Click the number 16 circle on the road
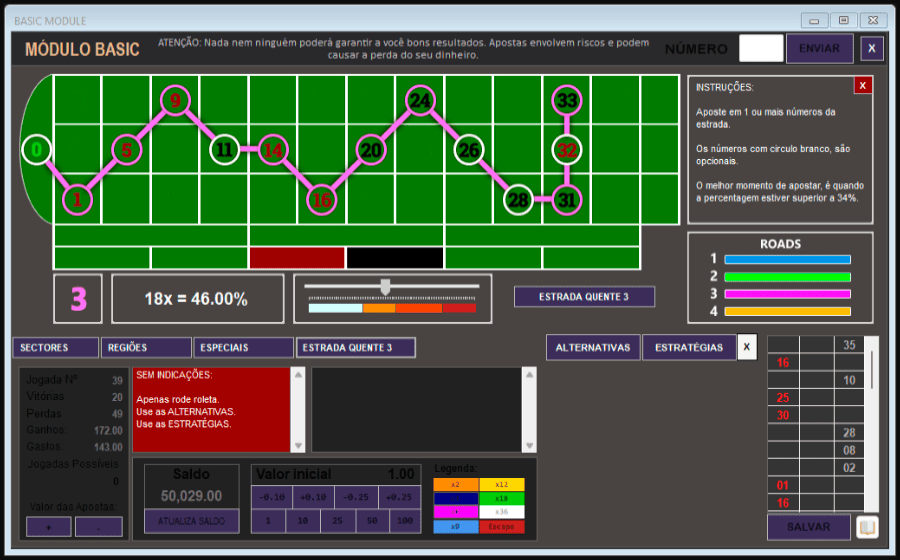Image resolution: width=900 pixels, height=560 pixels. click(321, 199)
